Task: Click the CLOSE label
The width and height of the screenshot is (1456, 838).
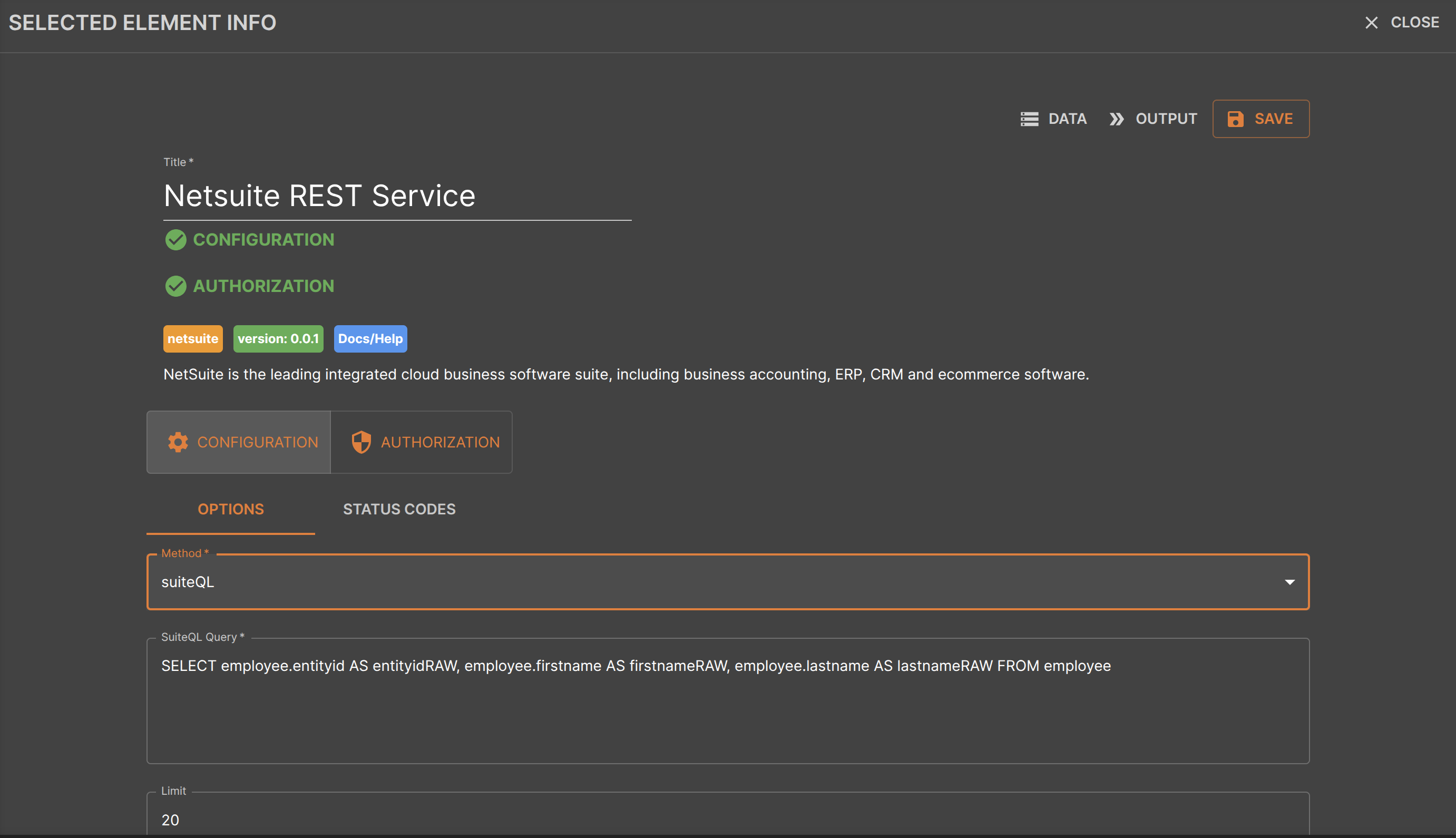Action: click(1414, 23)
